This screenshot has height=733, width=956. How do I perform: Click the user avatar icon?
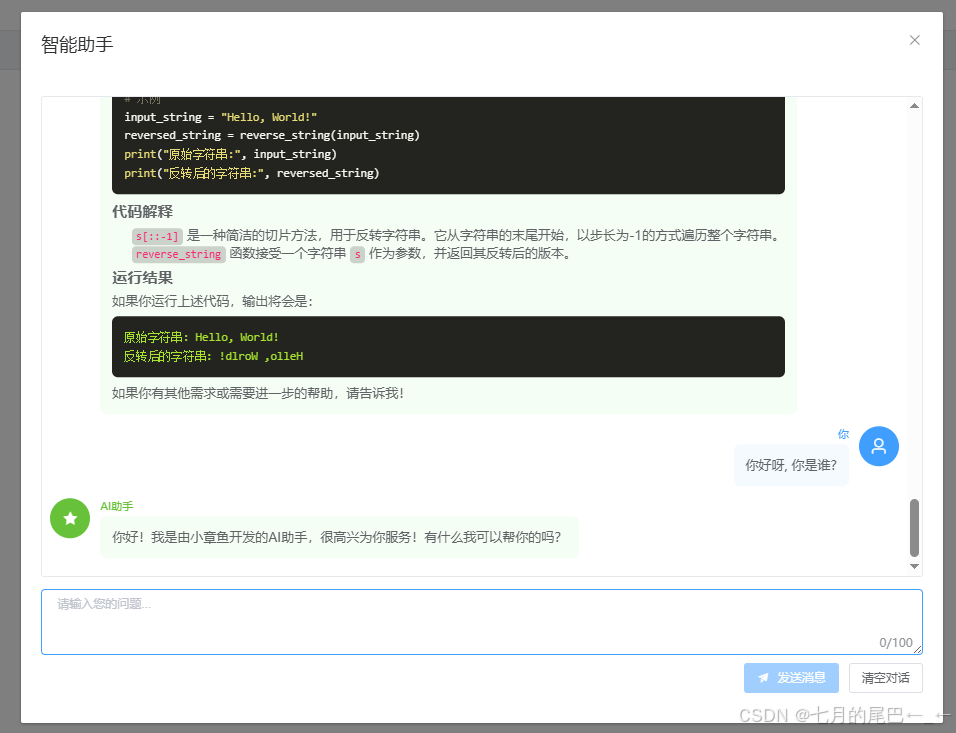click(879, 446)
